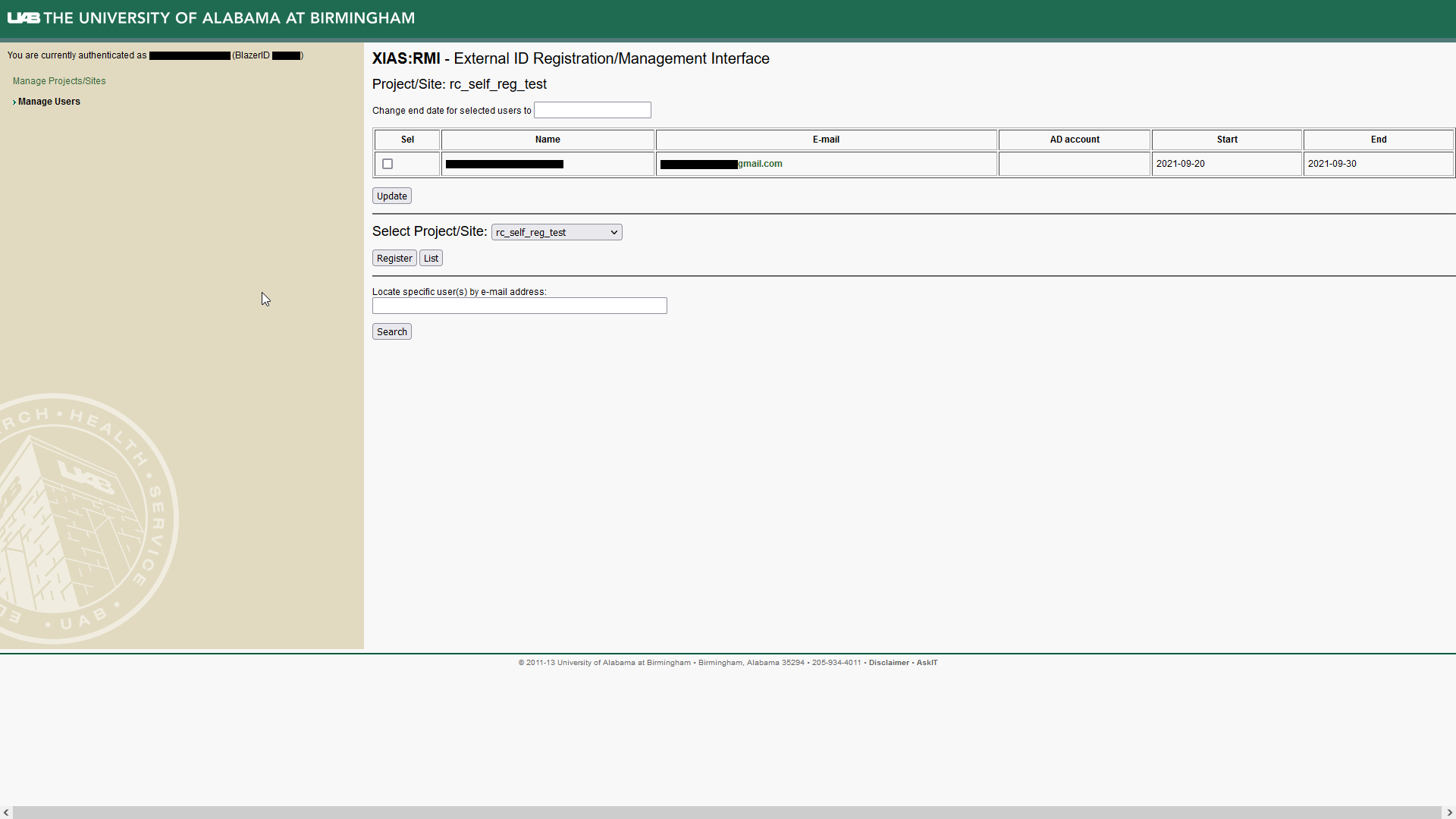Click the horizontal scrollbar thumb
Image resolution: width=1456 pixels, height=819 pixels.
(x=727, y=812)
